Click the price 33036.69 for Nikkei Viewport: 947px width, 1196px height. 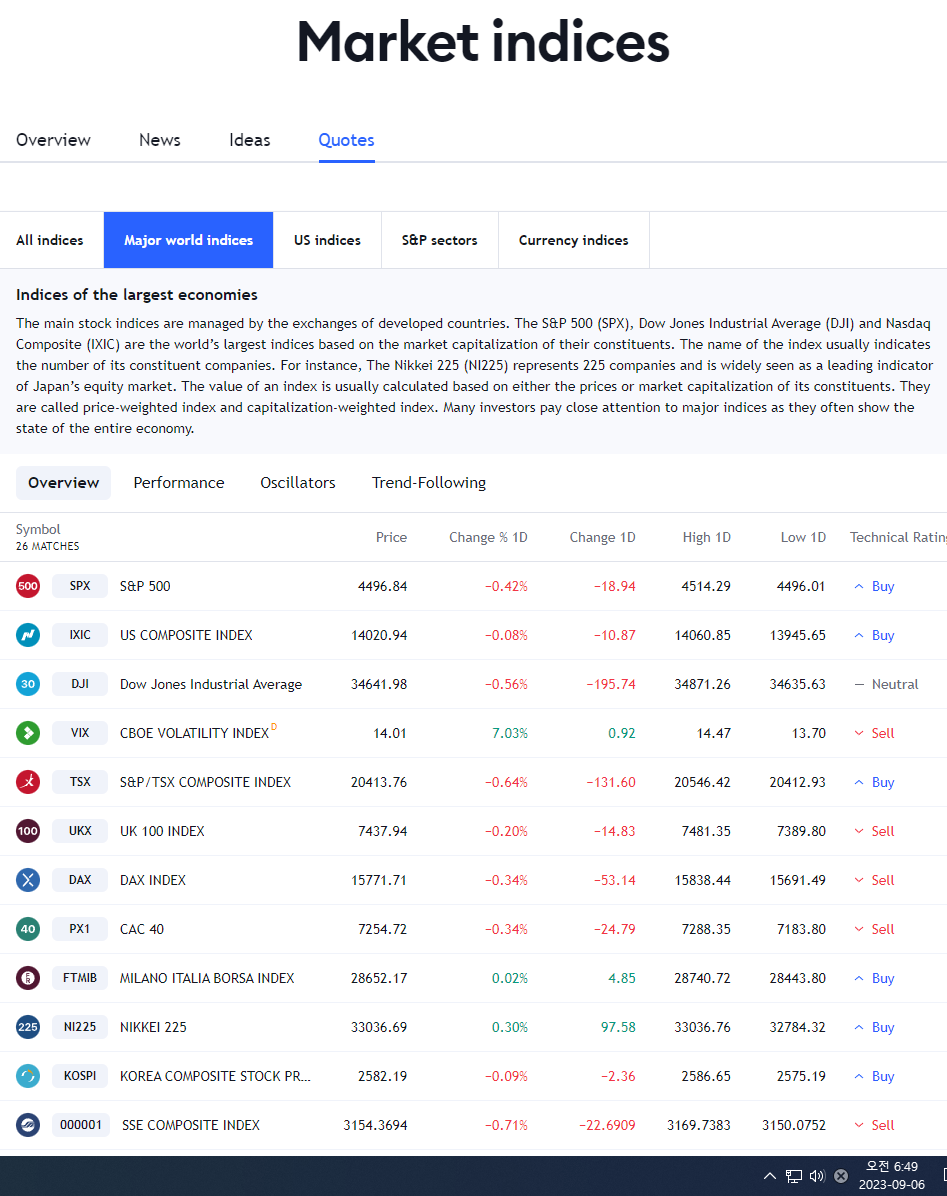point(379,1027)
